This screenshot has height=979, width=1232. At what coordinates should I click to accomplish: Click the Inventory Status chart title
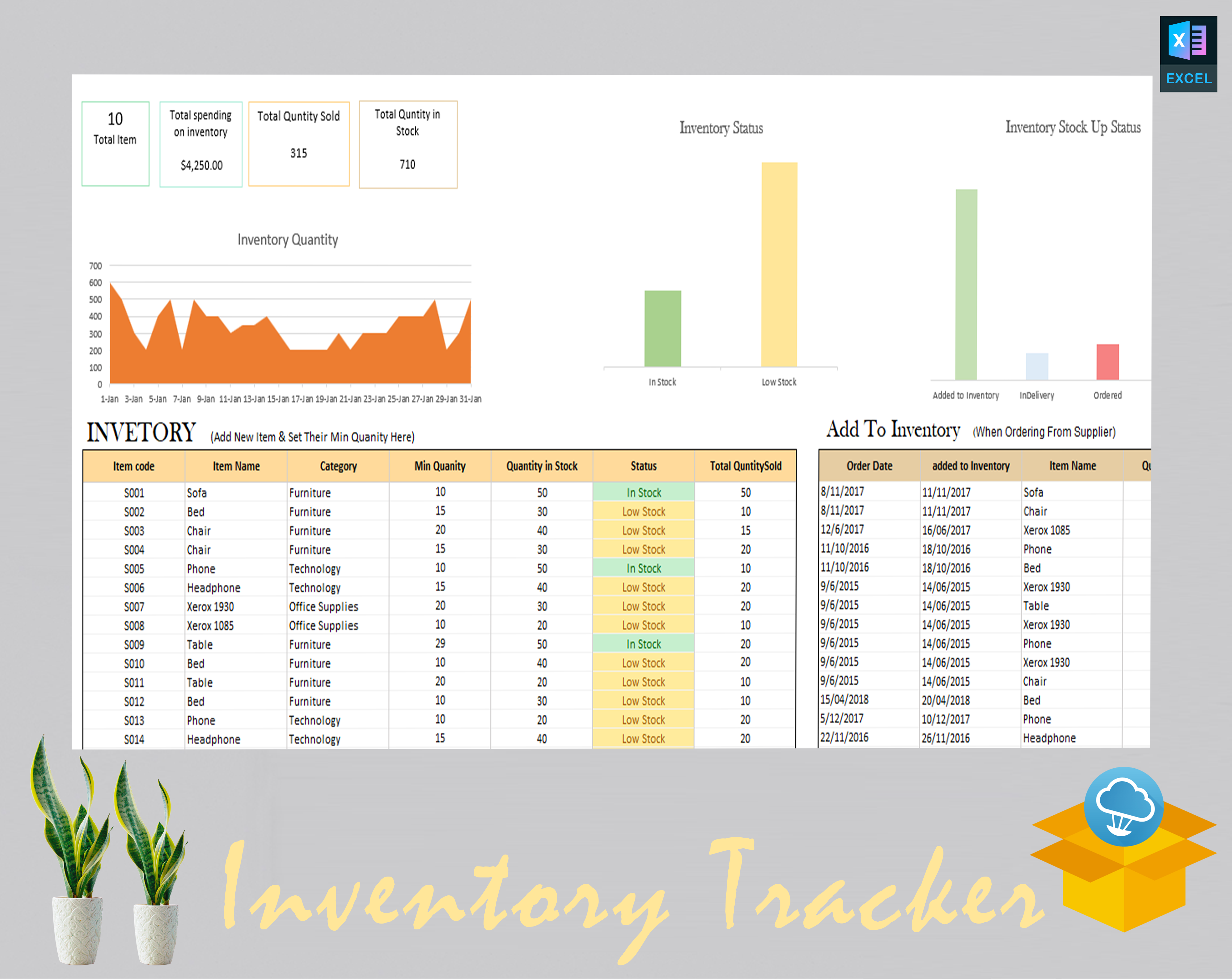(x=721, y=128)
